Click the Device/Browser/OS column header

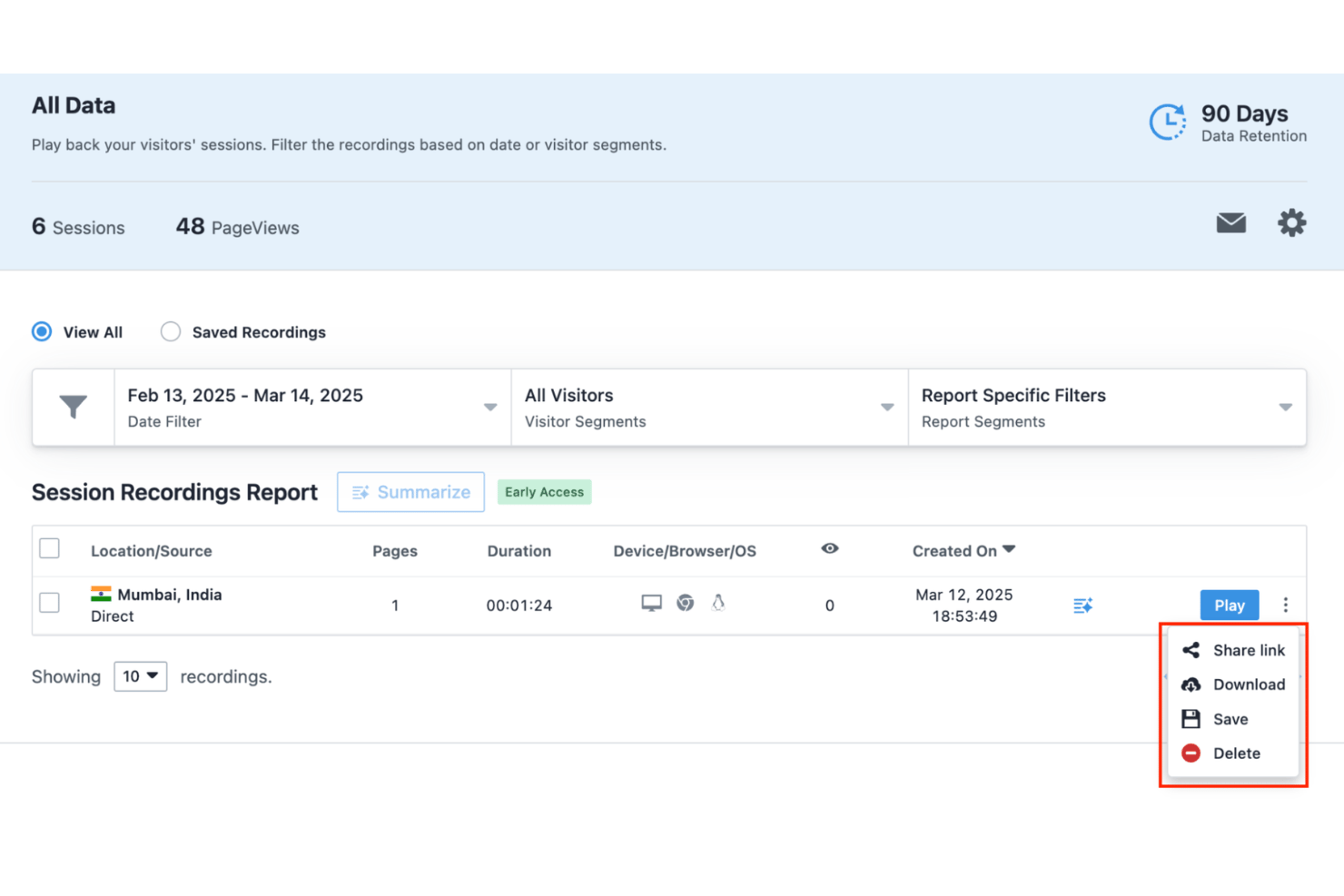coord(685,551)
